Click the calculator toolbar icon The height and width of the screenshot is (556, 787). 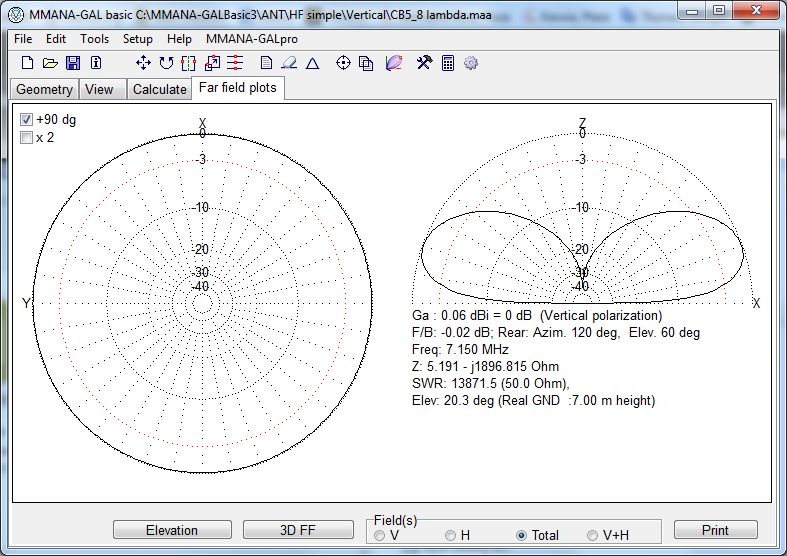pos(448,63)
